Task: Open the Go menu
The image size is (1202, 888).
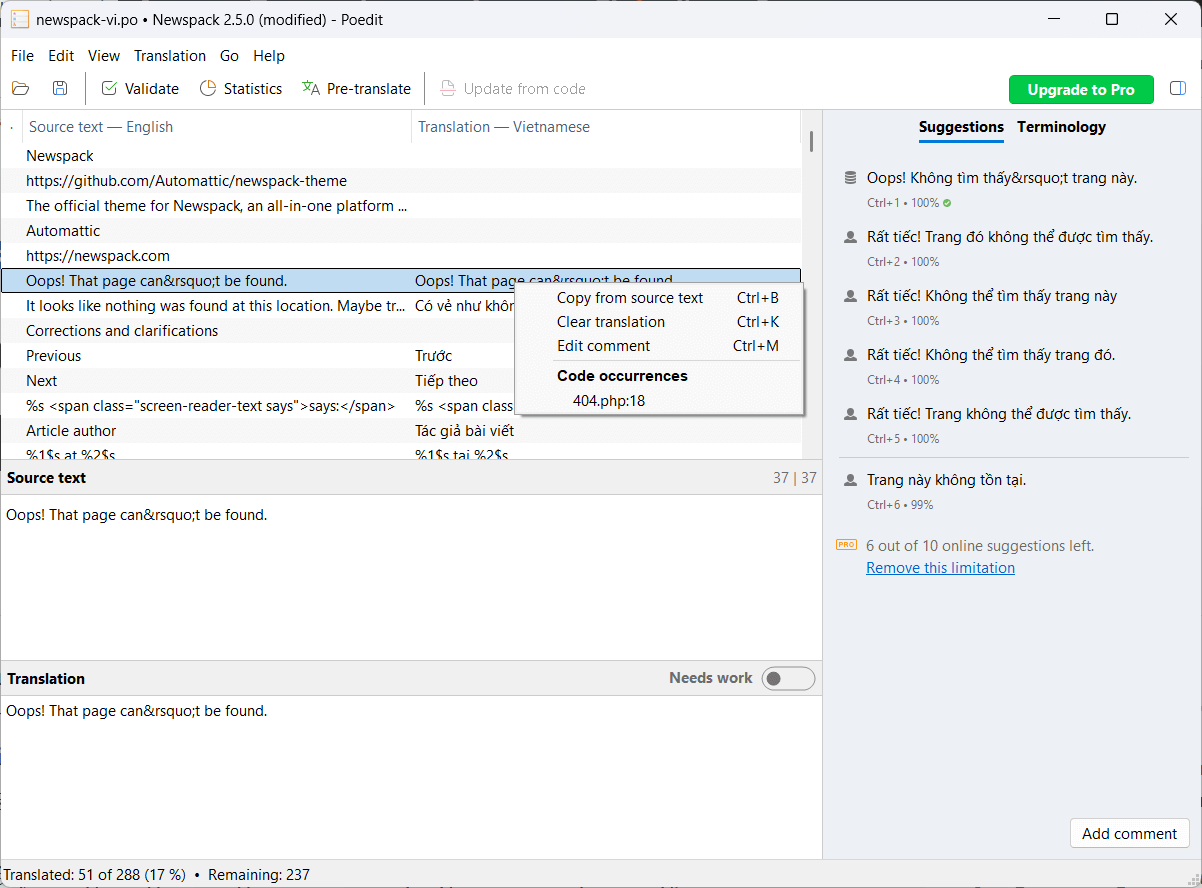Action: point(229,56)
